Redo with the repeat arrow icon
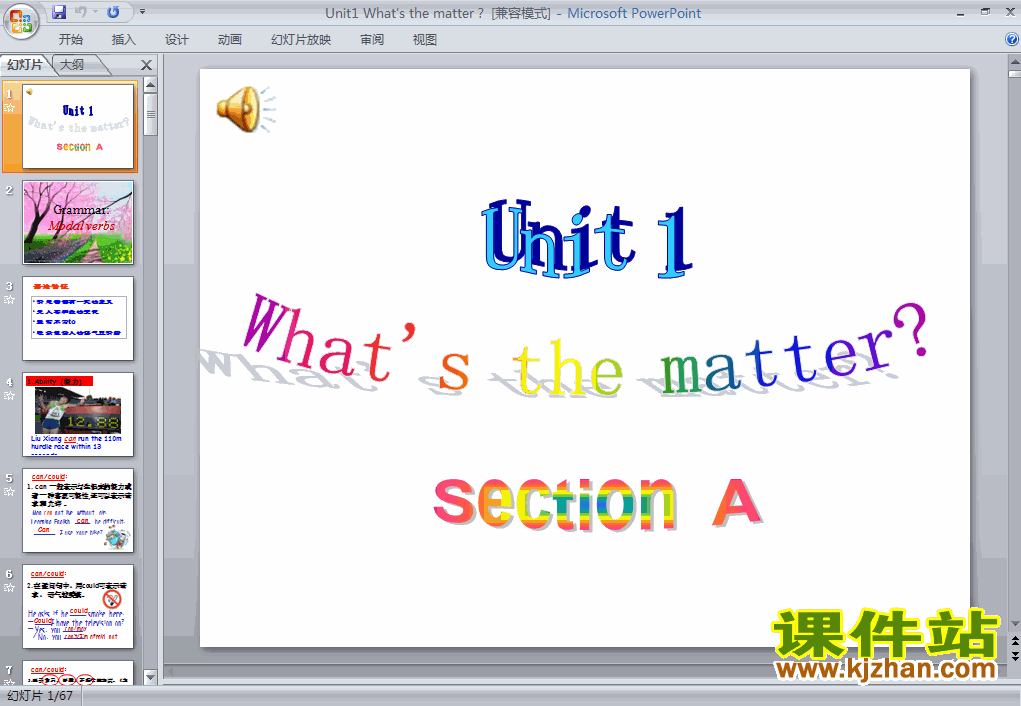This screenshot has height=706, width=1021. 113,12
